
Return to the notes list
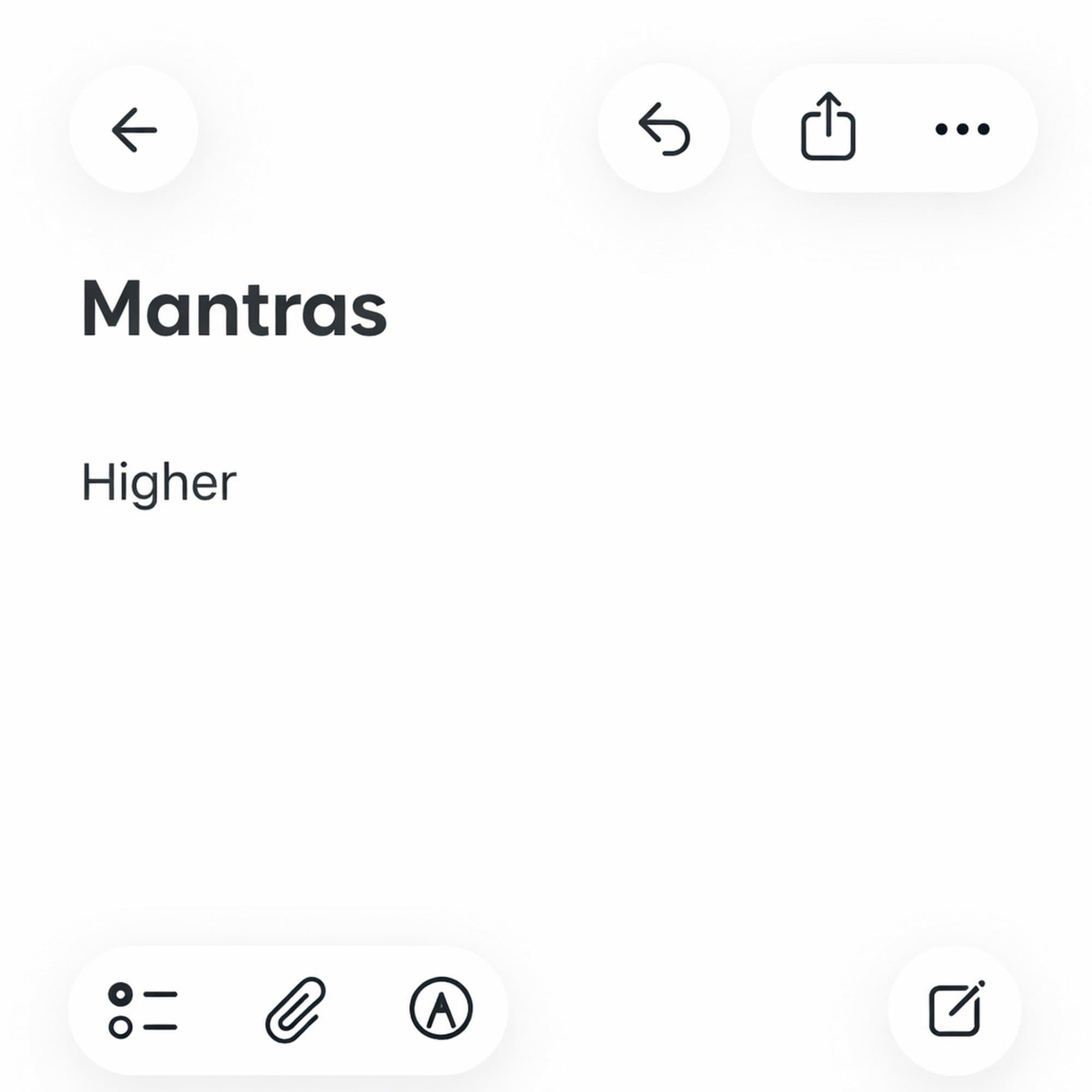(x=134, y=130)
